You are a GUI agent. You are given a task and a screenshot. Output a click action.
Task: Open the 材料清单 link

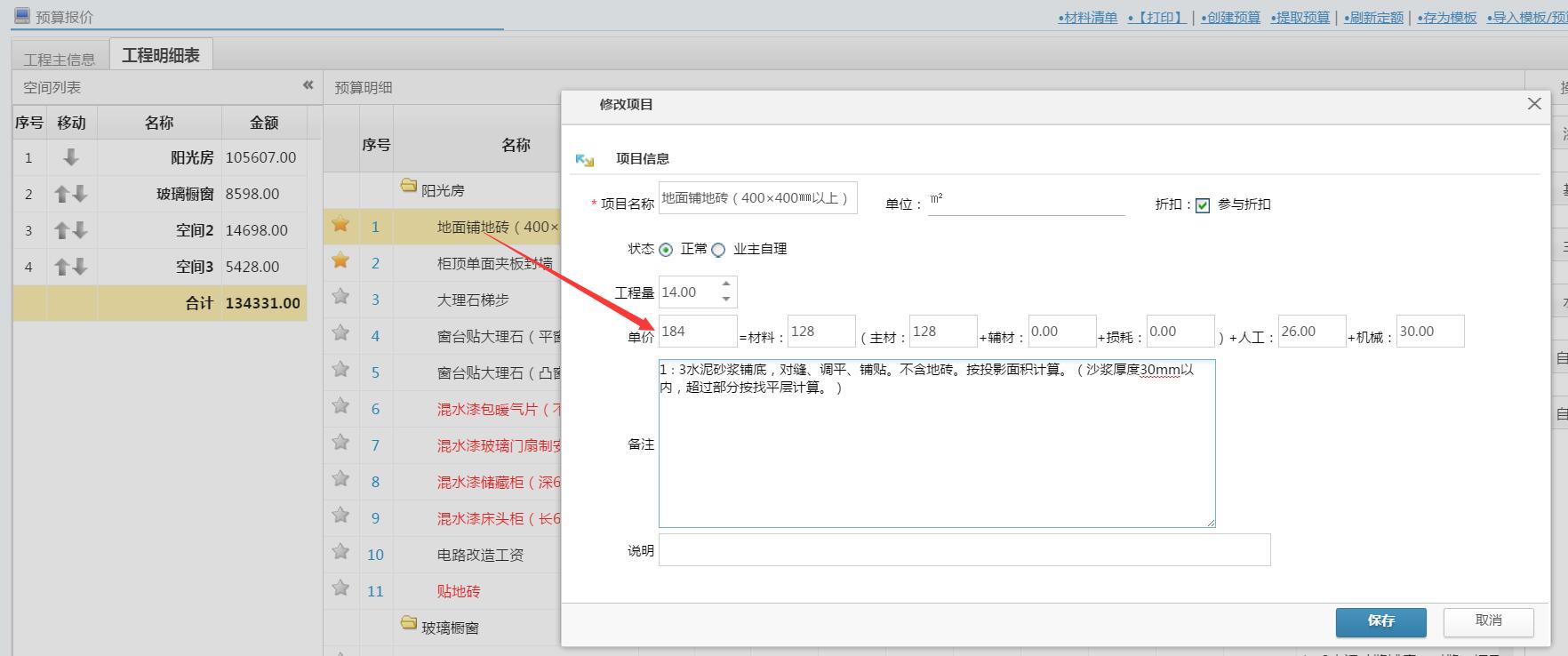coord(1088,17)
